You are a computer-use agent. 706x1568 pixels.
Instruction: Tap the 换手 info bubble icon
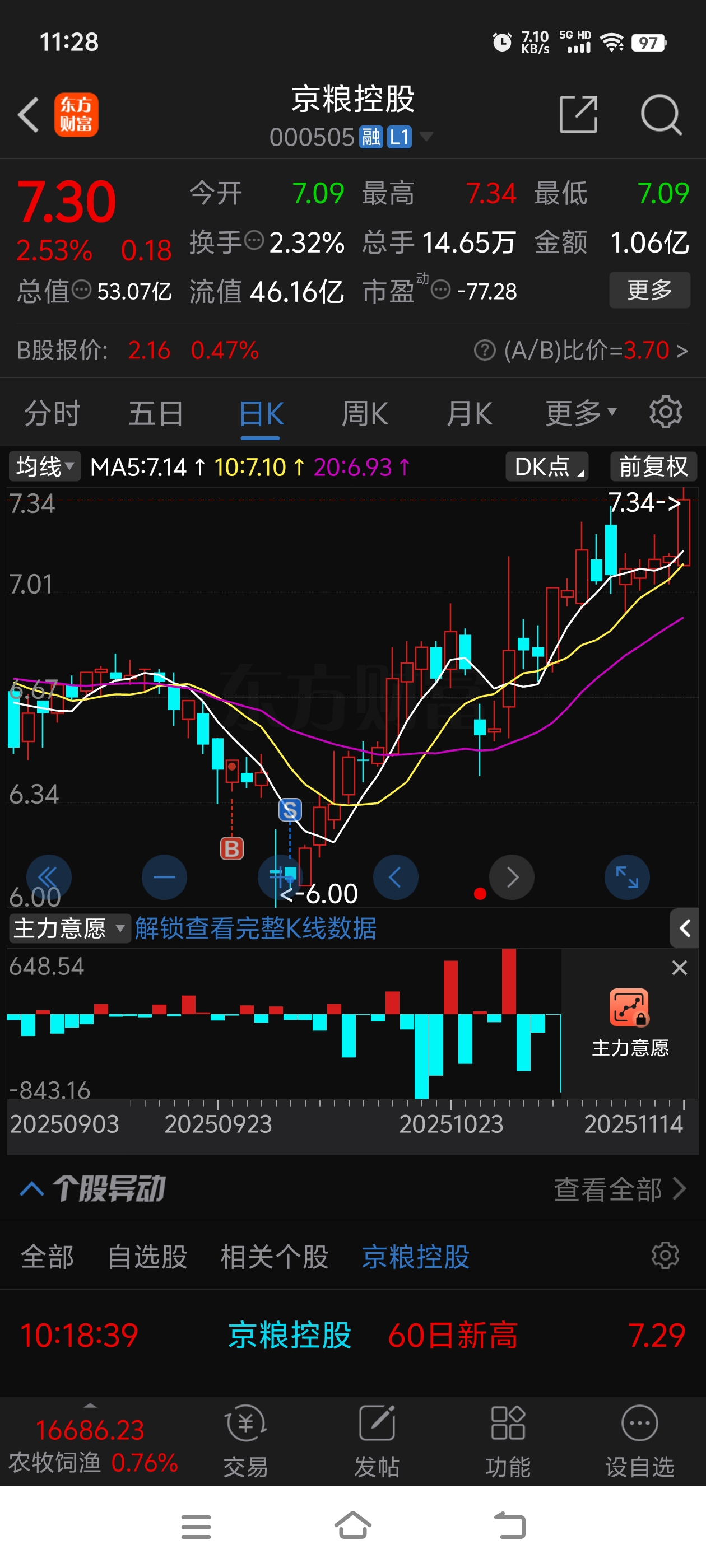point(254,241)
